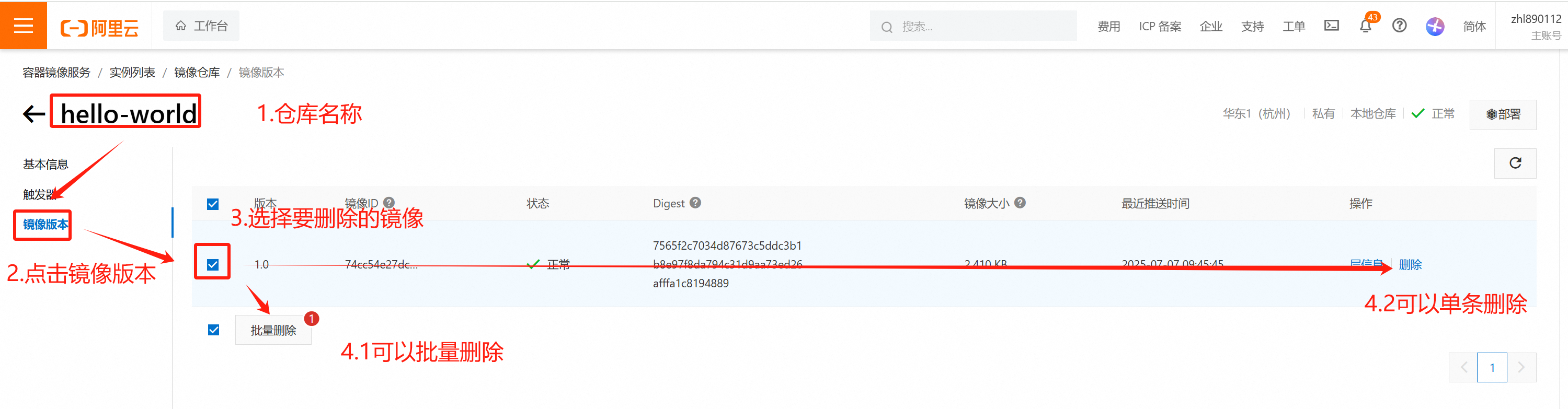
Task: Click the 镜像ID help icon
Action: [x=389, y=202]
